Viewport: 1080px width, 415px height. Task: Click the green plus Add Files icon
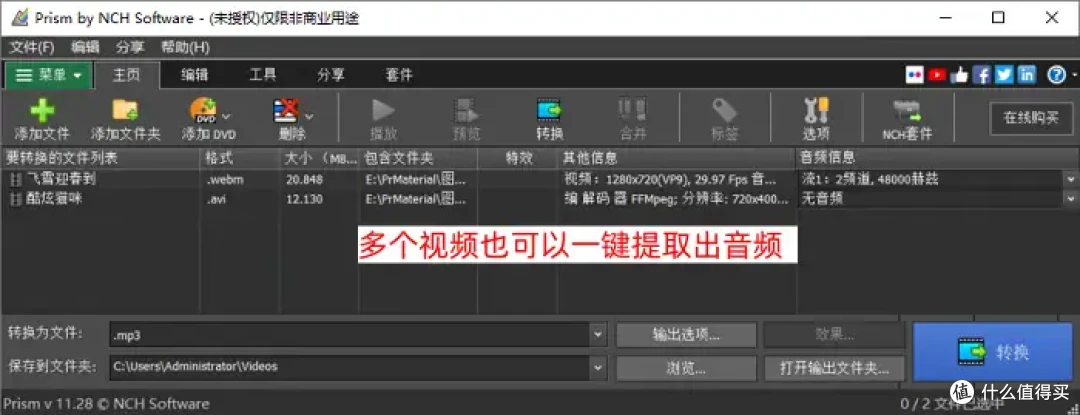click(42, 111)
